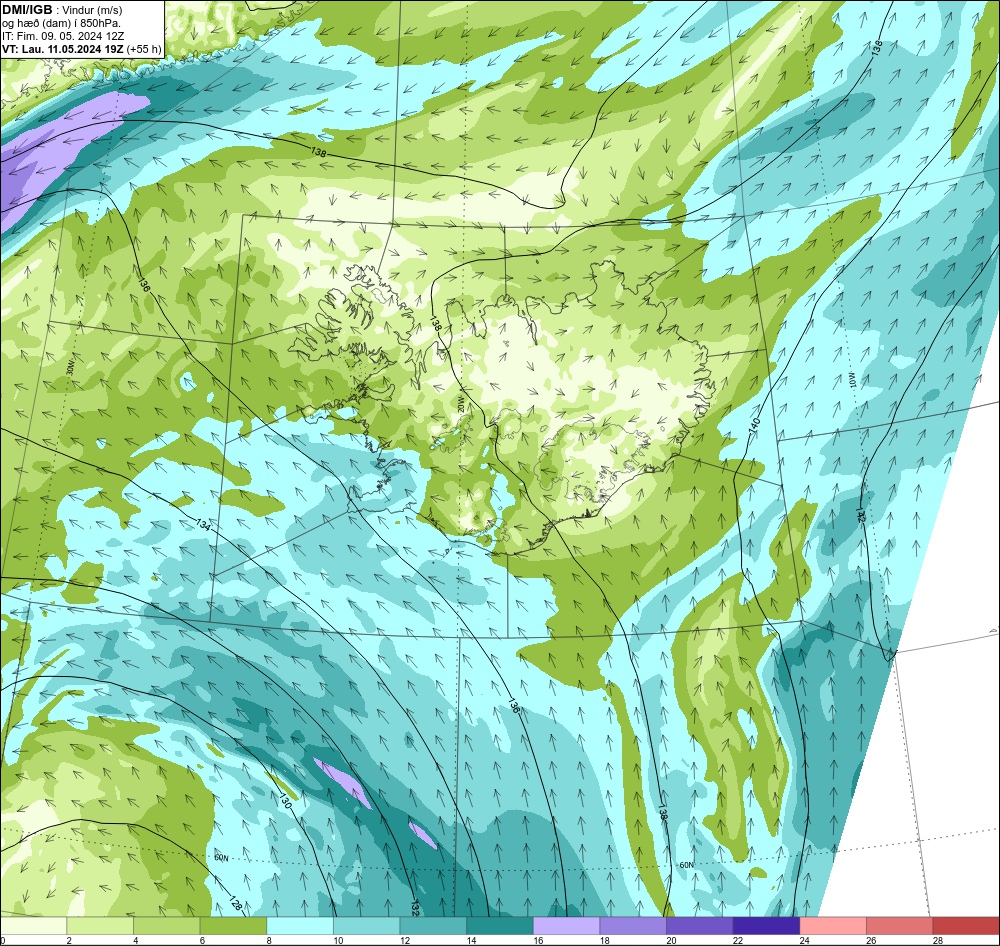This screenshot has width=1000, height=946.
Task: Click the '136' contour label south of Iceland
Action: (x=513, y=704)
